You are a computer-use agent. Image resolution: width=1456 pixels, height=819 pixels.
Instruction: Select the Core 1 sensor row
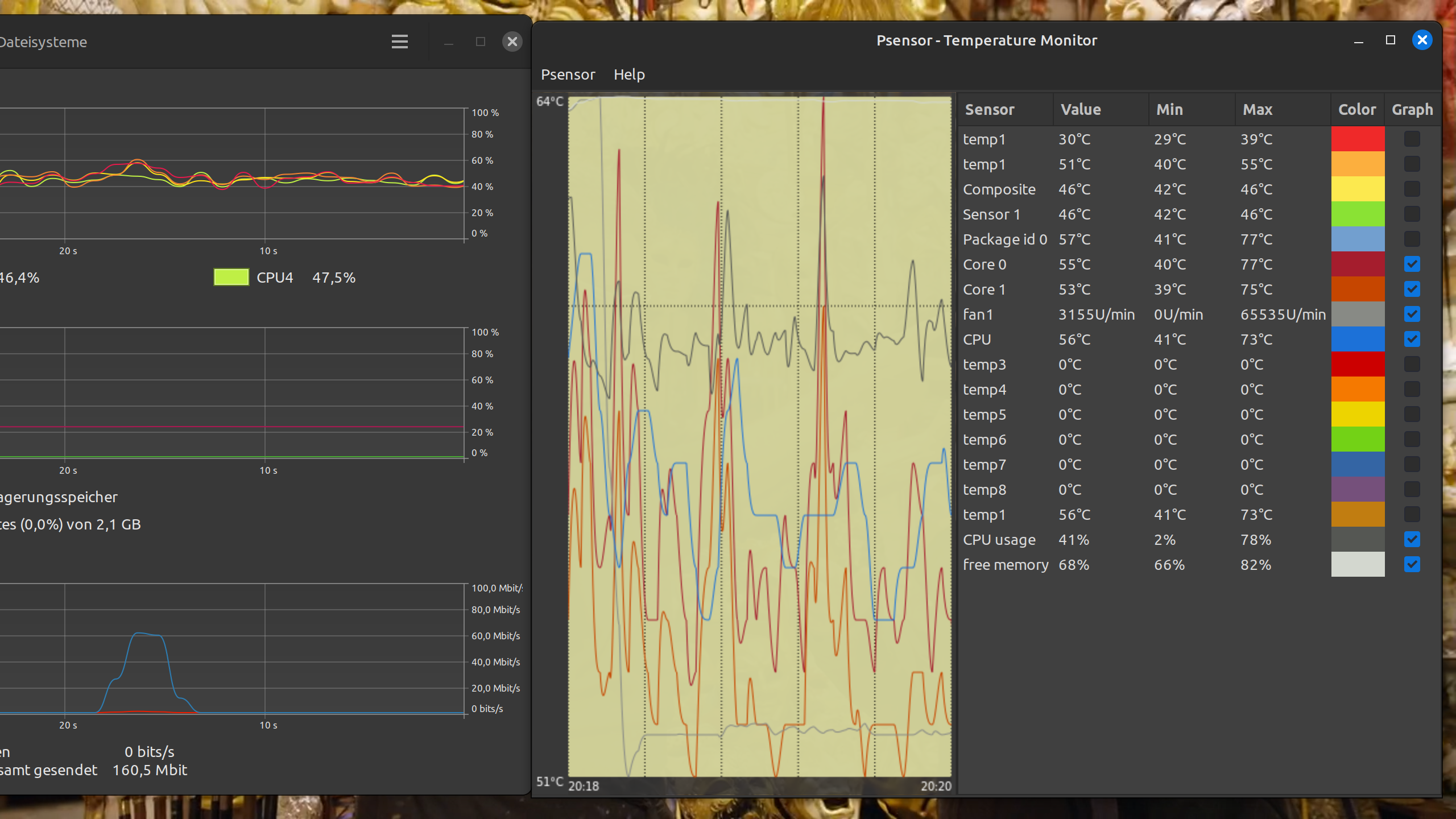coord(984,289)
